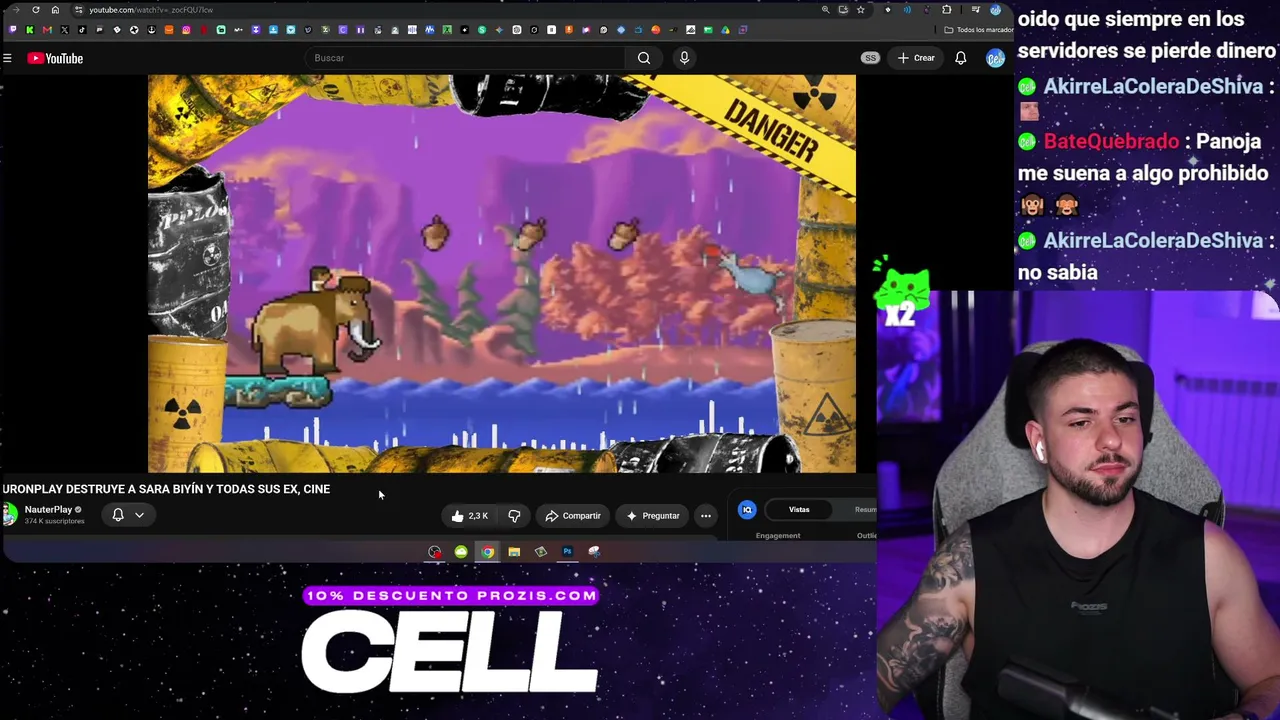Open the Google Drive bookmark
The width and height of the screenshot is (1280, 720).
tap(725, 30)
